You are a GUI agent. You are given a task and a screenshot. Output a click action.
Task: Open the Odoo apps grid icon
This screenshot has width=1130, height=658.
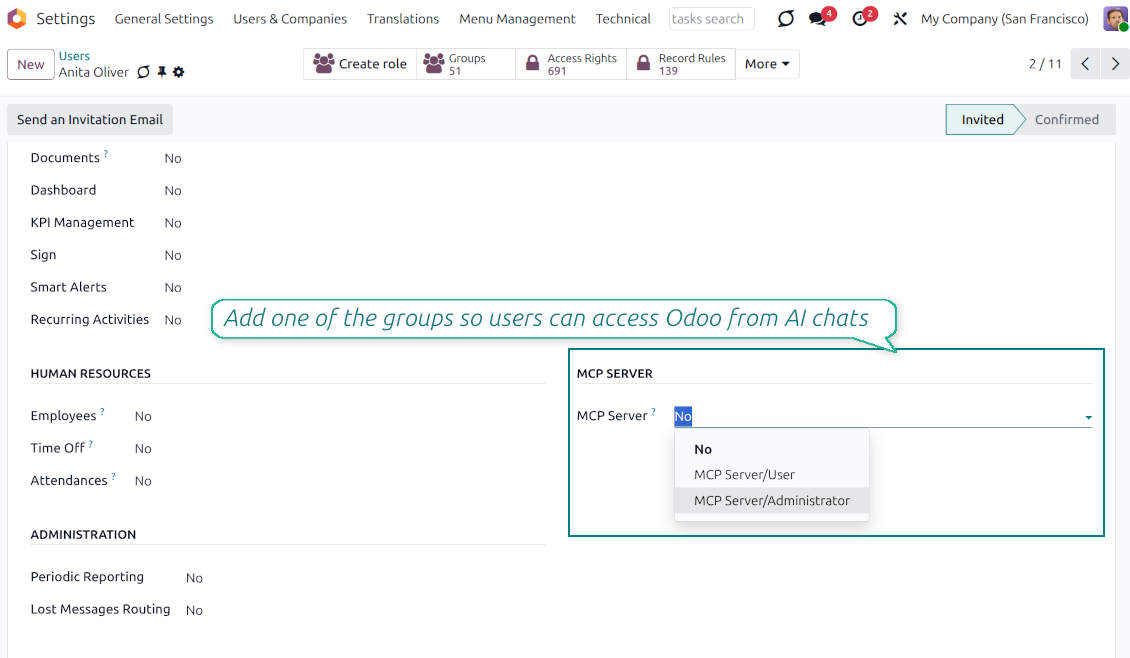click(x=15, y=18)
